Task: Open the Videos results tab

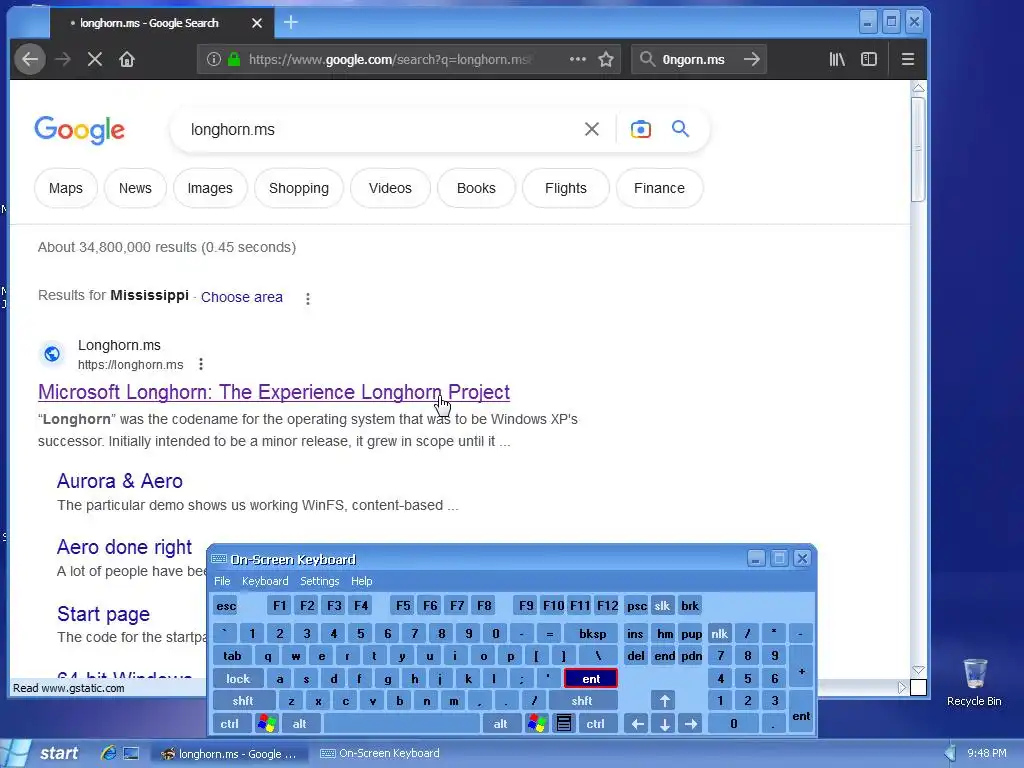Action: 390,188
